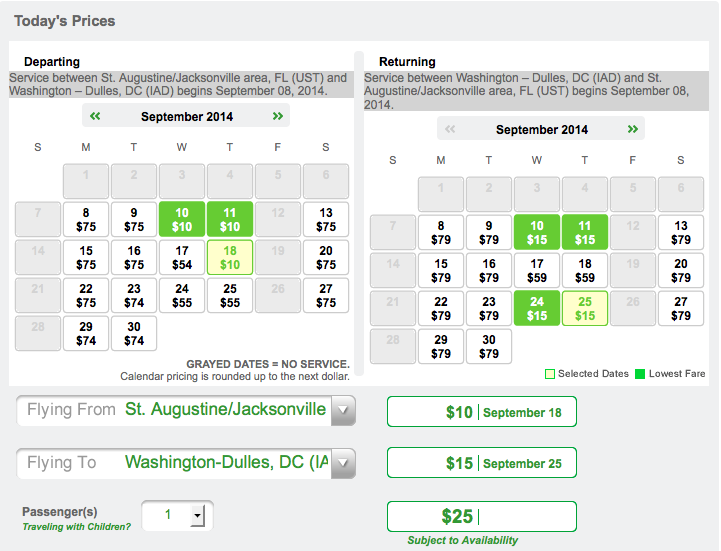
Task: Click the Lowest Fare green legend swatch
Action: coord(640,374)
